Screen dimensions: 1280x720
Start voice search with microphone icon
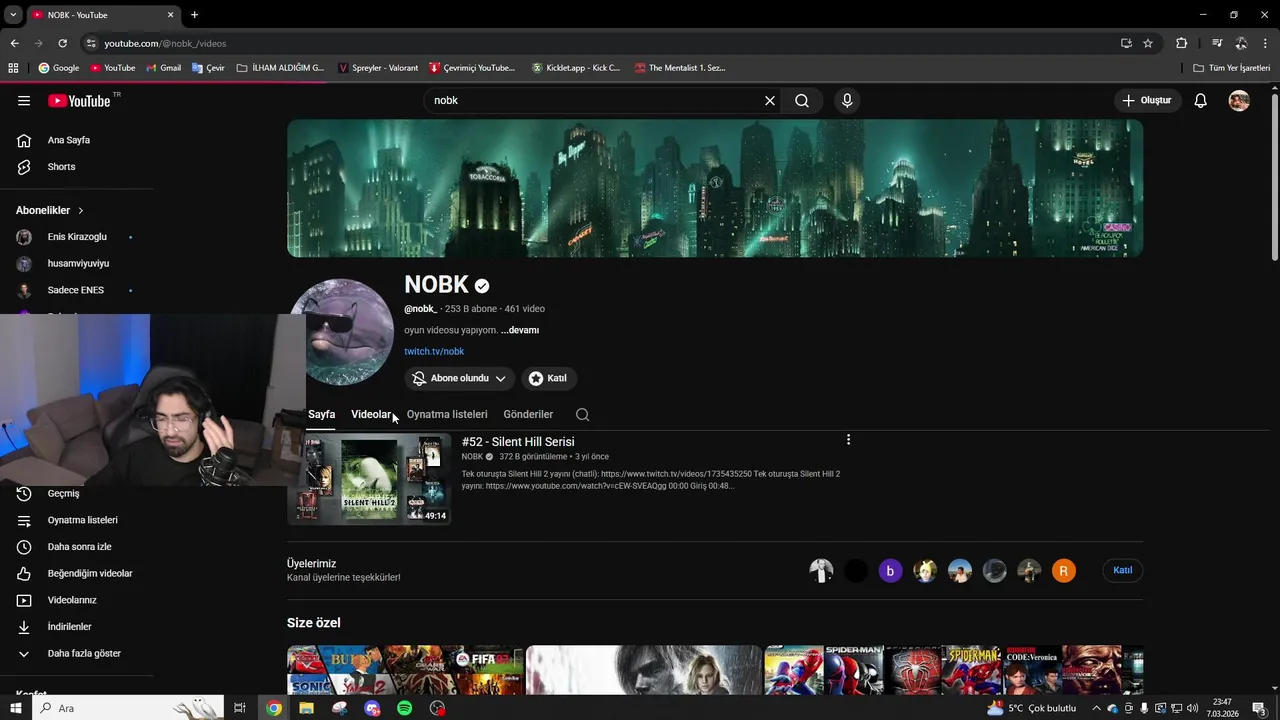847,100
